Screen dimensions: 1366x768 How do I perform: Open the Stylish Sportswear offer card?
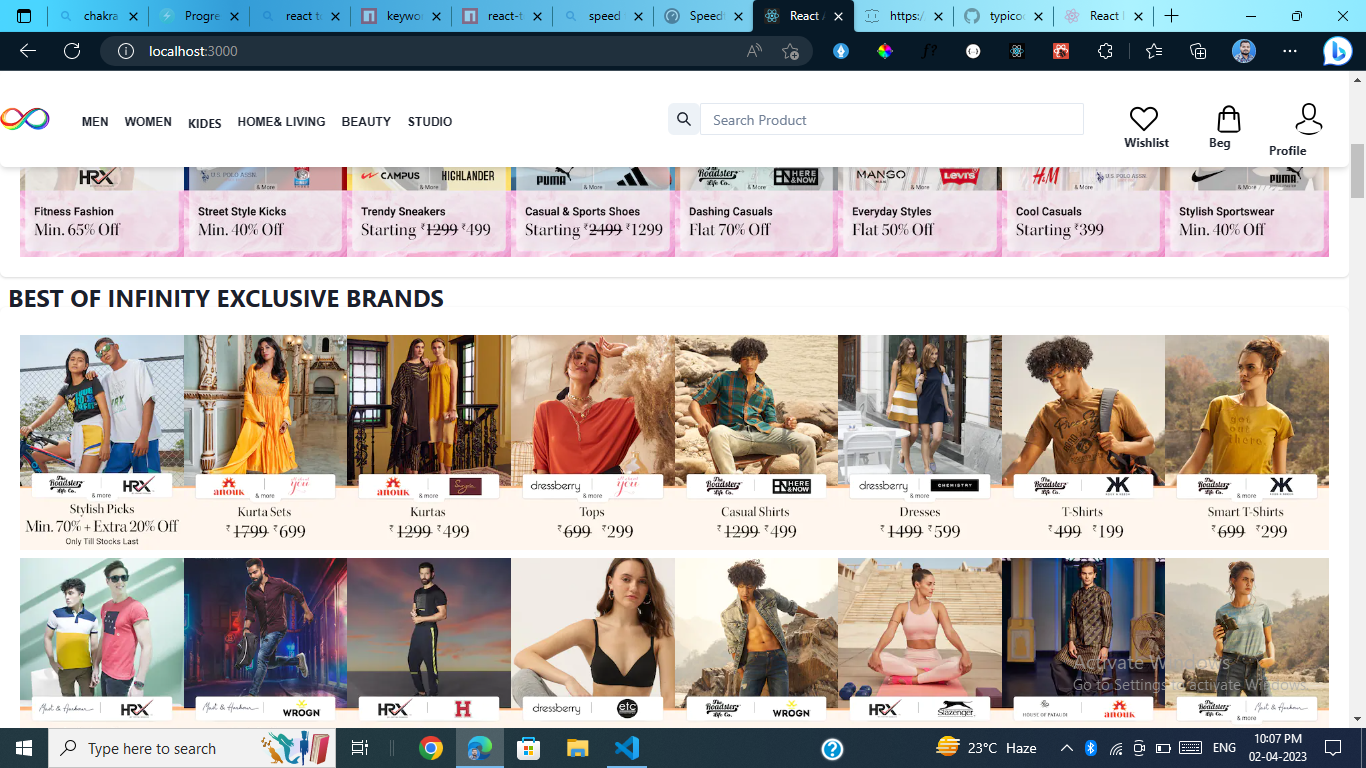click(1247, 212)
